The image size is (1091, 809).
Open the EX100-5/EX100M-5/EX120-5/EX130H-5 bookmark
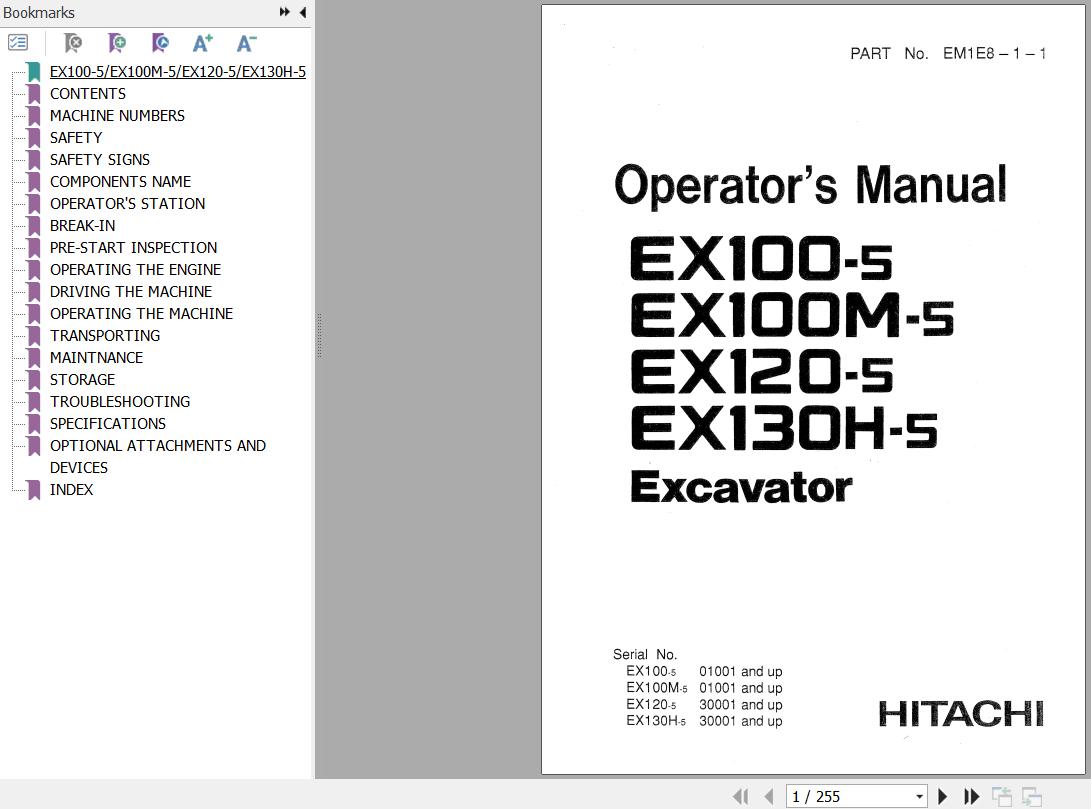tap(177, 72)
